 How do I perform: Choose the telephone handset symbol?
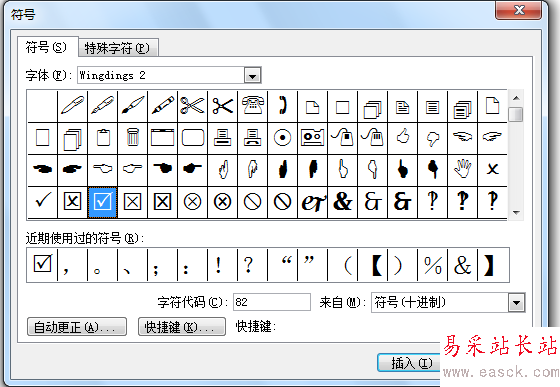tap(282, 106)
